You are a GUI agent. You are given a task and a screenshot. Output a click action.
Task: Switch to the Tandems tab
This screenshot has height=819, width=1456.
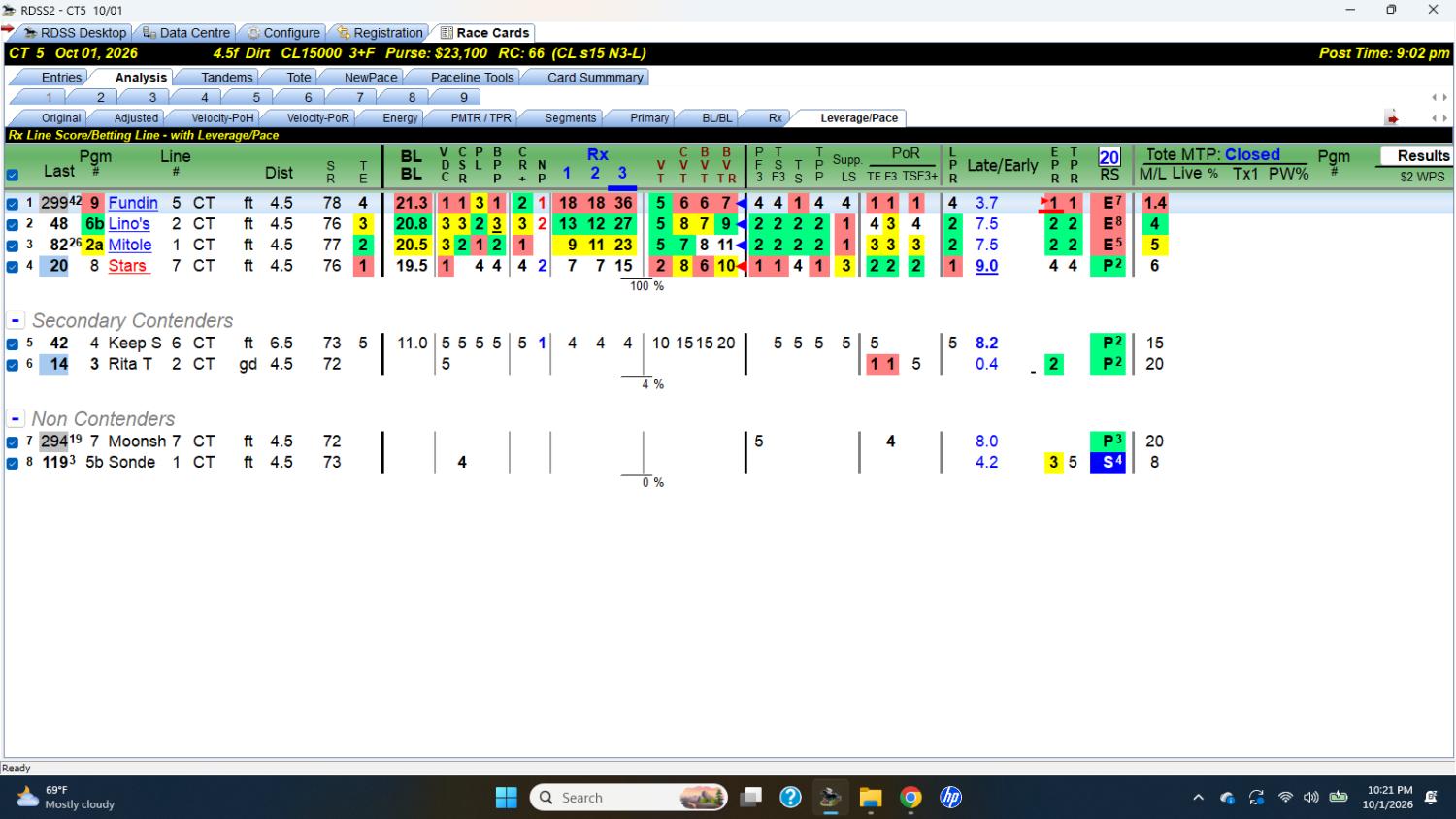pos(226,78)
